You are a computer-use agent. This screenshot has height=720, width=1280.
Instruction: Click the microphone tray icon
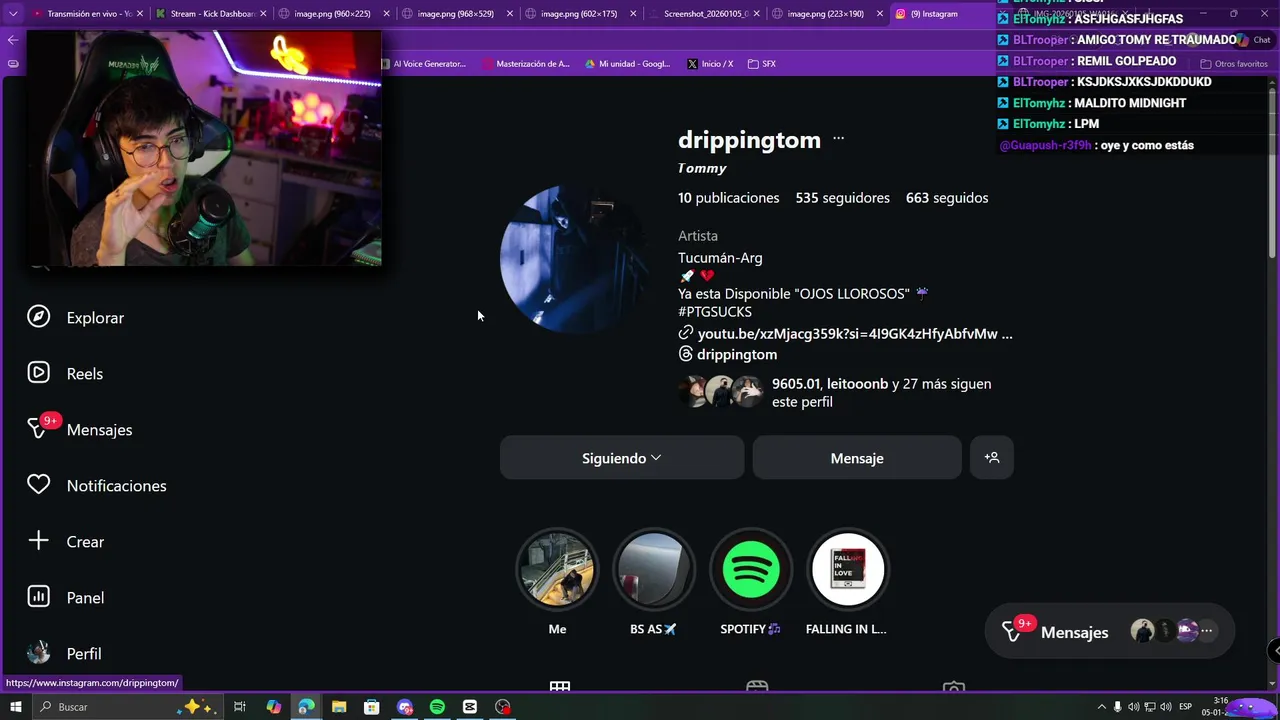(1118, 707)
